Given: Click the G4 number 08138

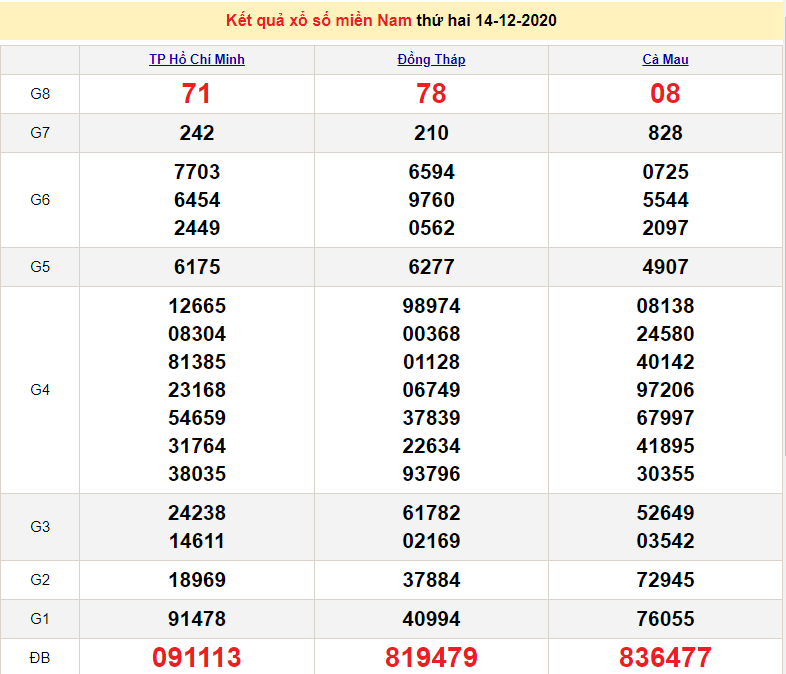Looking at the screenshot, I should [665, 306].
